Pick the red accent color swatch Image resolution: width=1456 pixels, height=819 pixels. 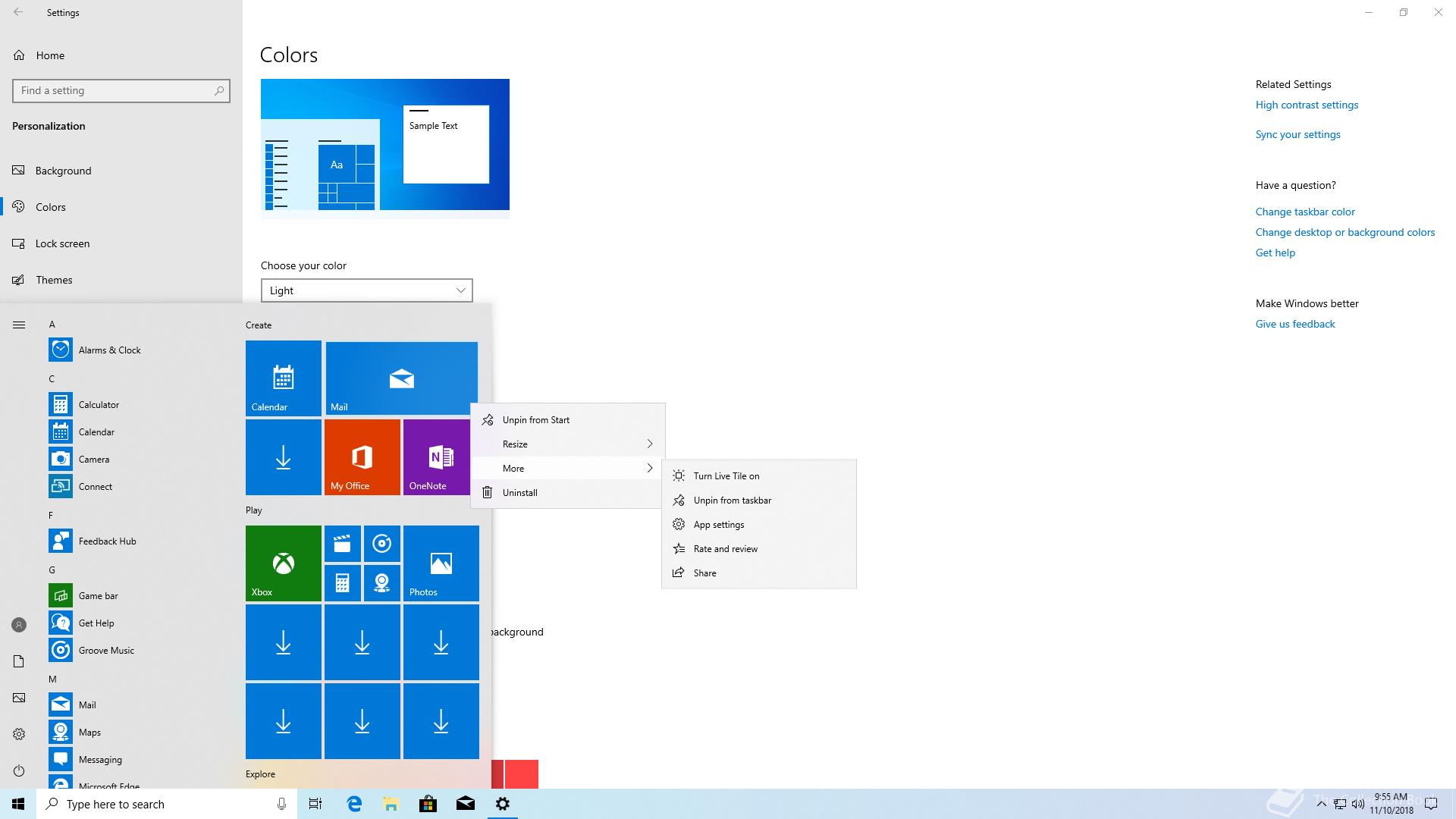(x=521, y=774)
